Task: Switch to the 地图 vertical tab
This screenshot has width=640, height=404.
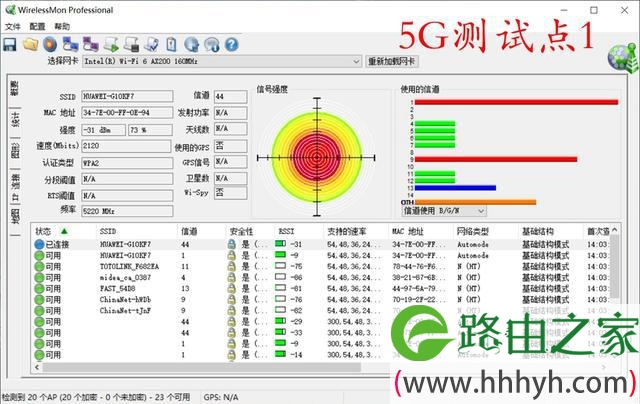Action: [x=15, y=218]
